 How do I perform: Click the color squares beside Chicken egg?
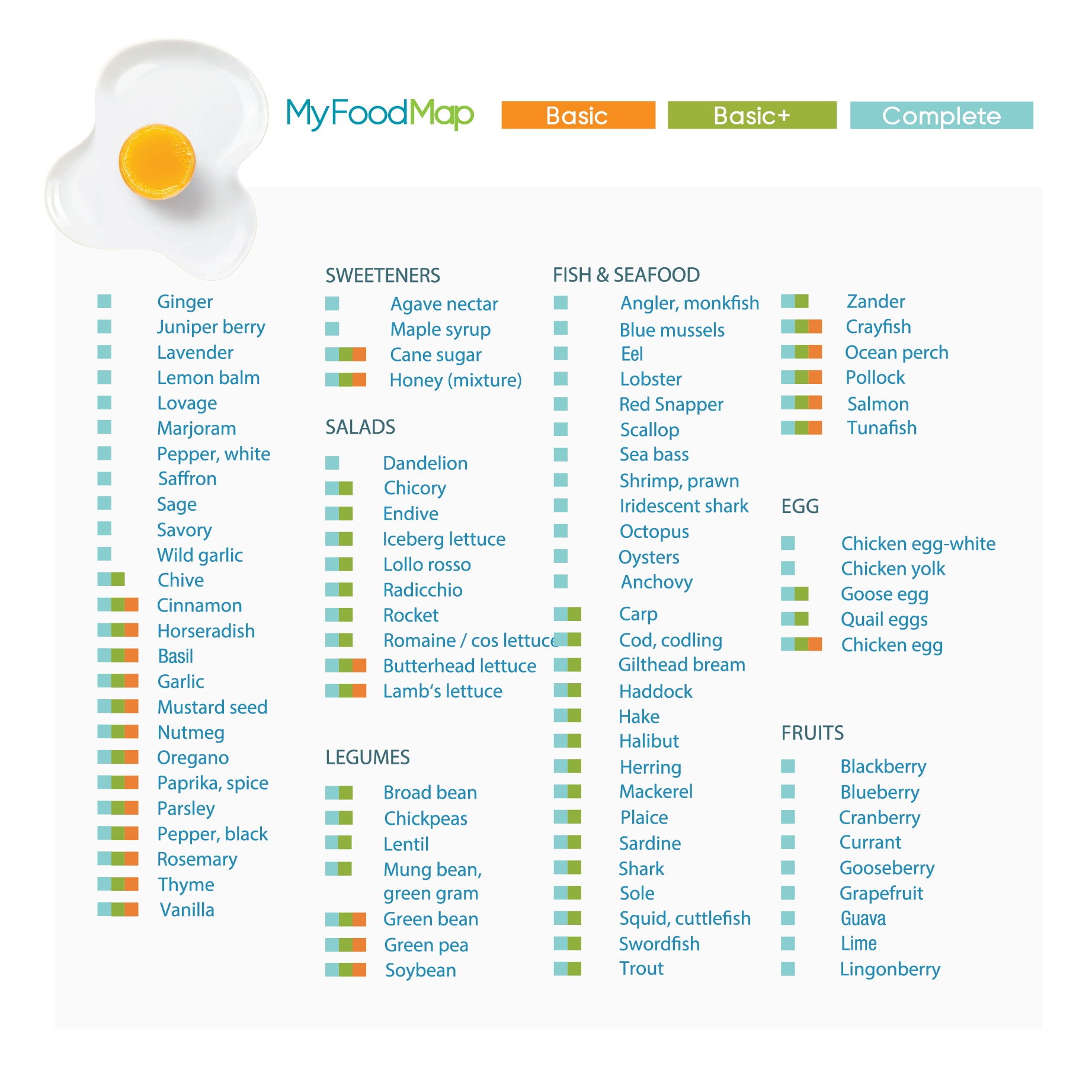click(x=801, y=644)
